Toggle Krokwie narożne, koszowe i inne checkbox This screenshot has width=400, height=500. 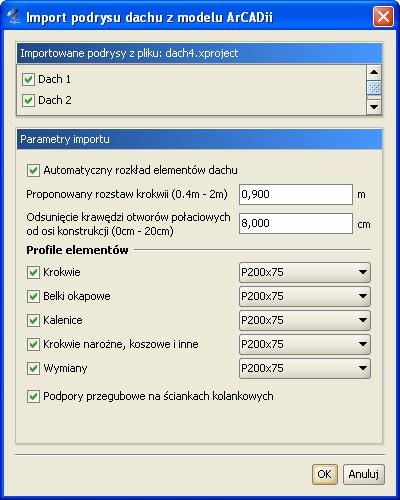tap(33, 344)
